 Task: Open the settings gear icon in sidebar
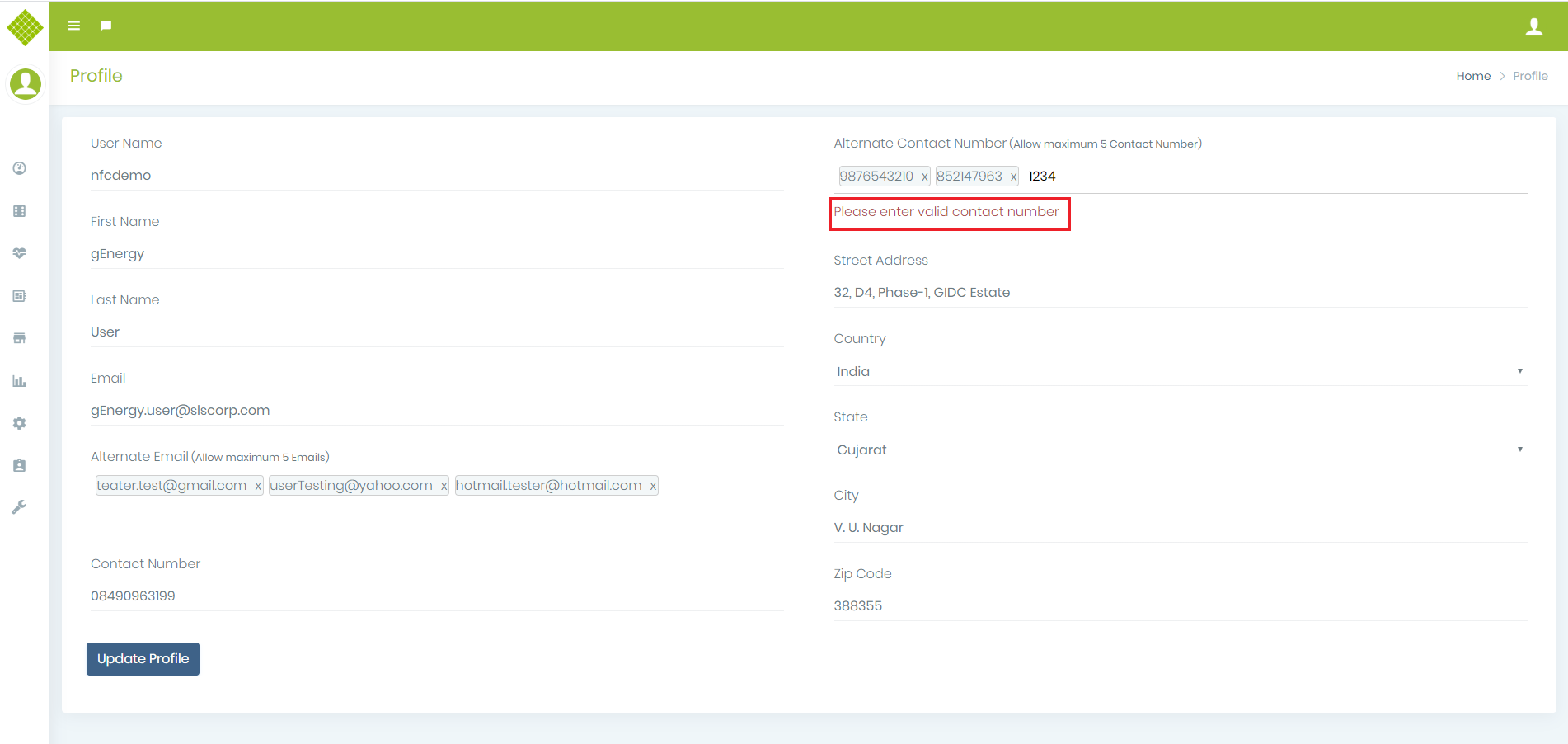tap(20, 423)
